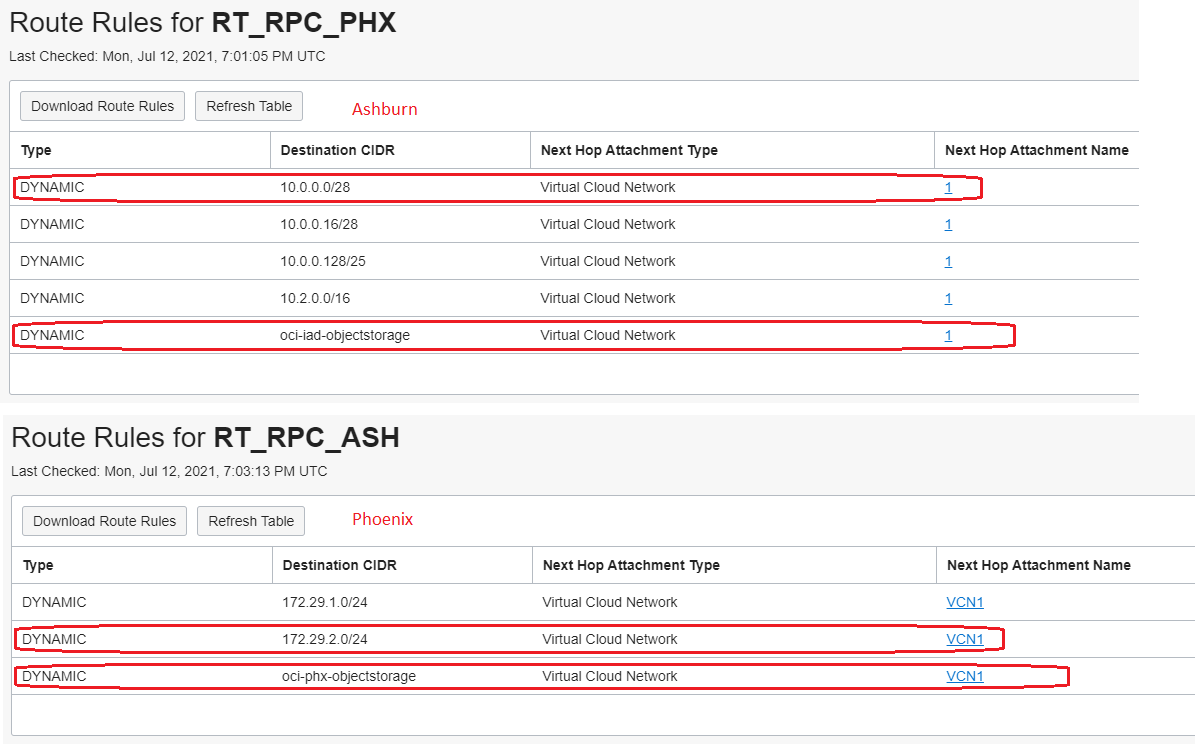This screenshot has height=754, width=1195.
Task: Click Type column header in RT_RPC_PHX table
Action: (36, 150)
